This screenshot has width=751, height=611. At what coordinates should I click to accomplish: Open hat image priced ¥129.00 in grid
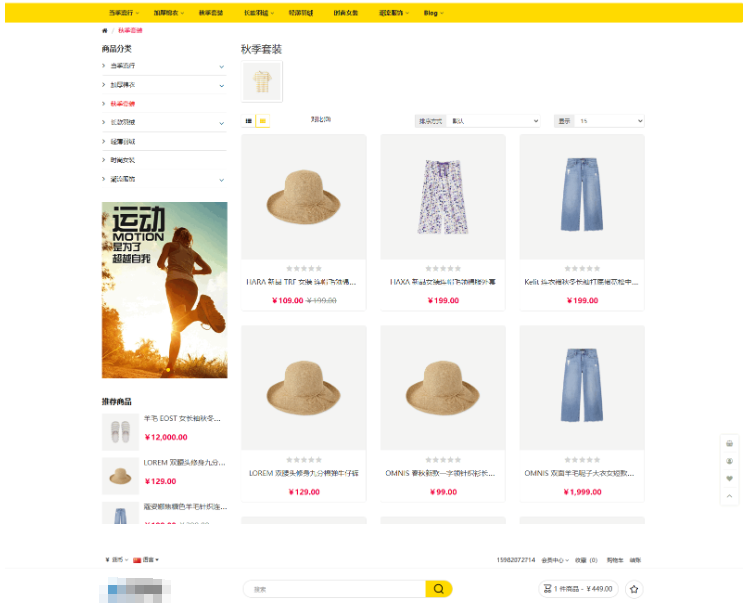tap(304, 388)
